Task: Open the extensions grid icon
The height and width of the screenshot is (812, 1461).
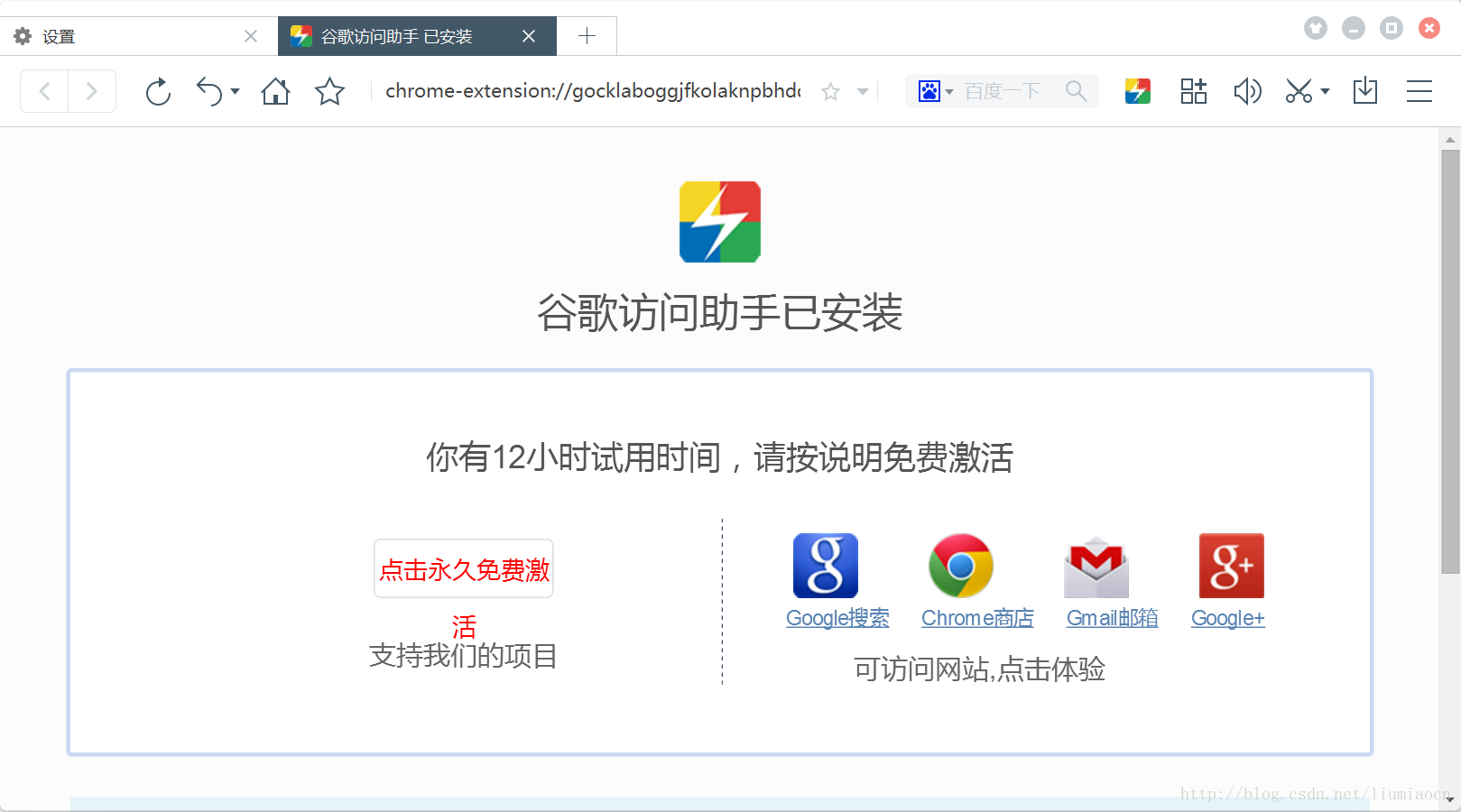Action: [1194, 91]
